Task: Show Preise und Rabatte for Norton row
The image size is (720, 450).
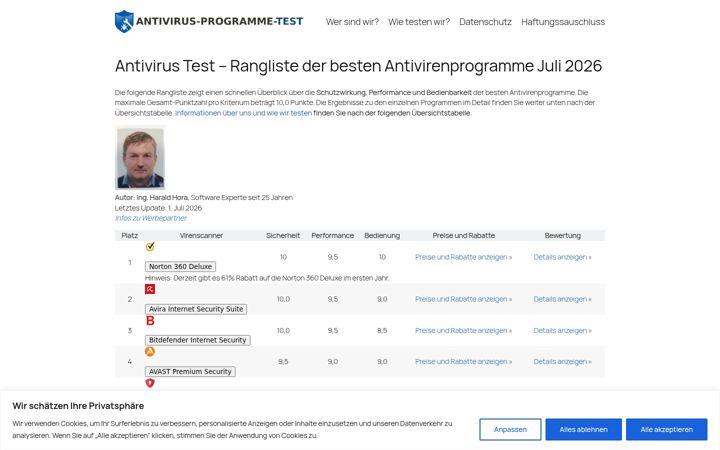Action: (x=463, y=257)
